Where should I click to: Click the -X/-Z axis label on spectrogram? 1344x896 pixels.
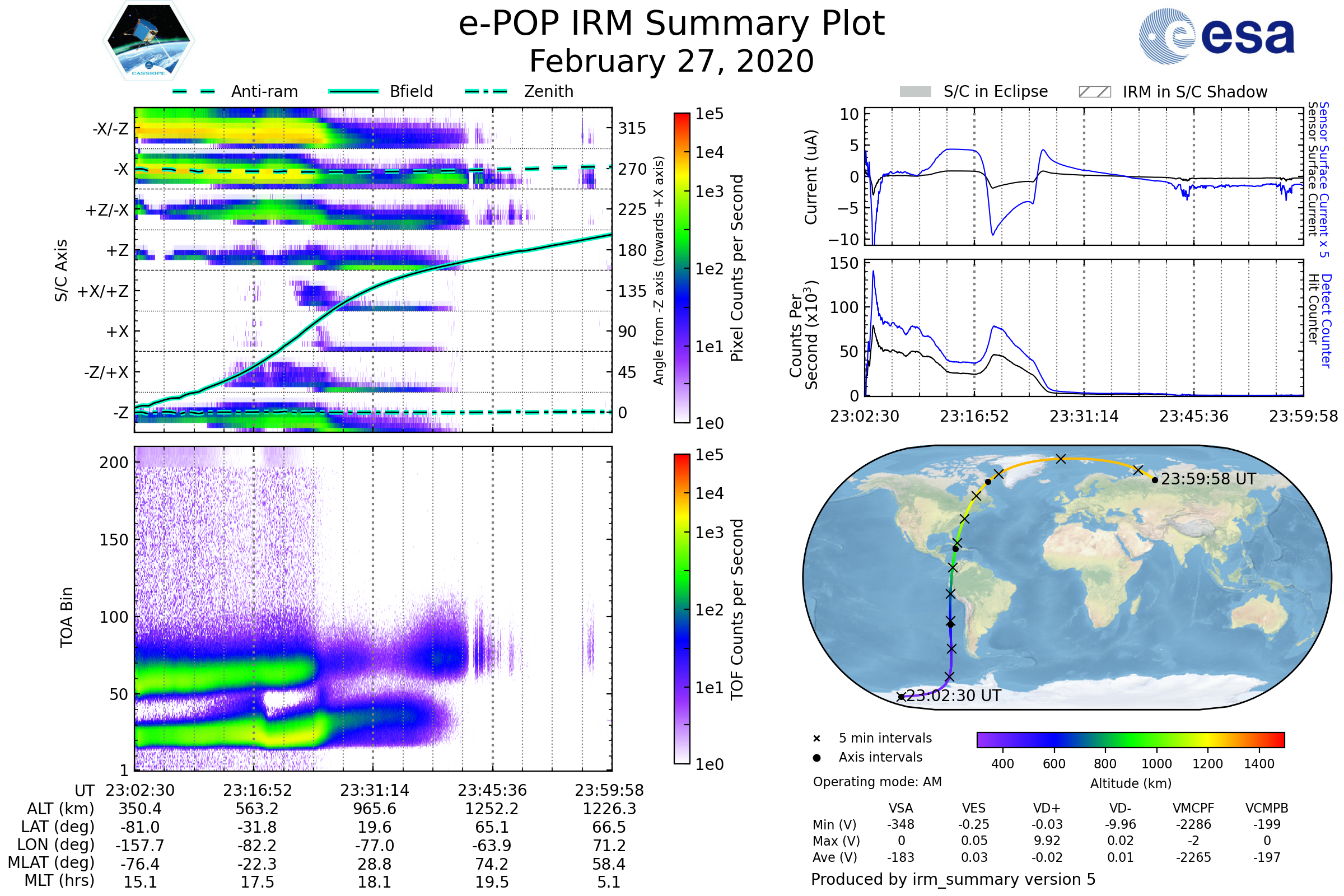tap(110, 129)
